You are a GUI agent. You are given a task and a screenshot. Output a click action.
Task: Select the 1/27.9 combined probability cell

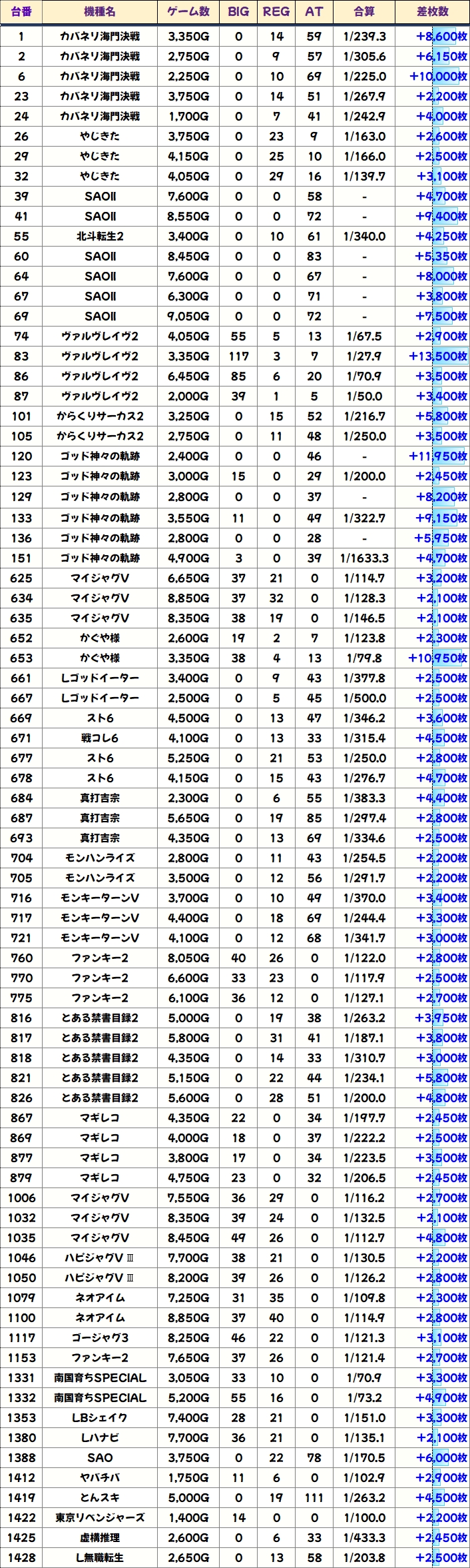tap(364, 356)
